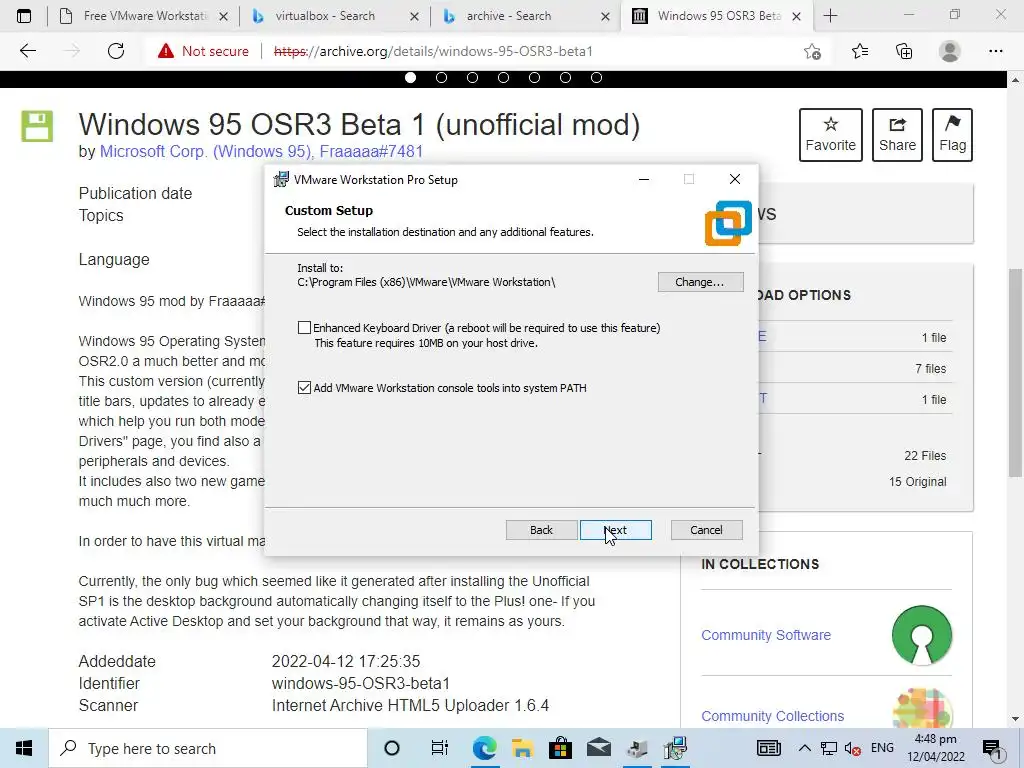Cancel the VMware Workstation setup
1024x768 pixels.
[707, 530]
